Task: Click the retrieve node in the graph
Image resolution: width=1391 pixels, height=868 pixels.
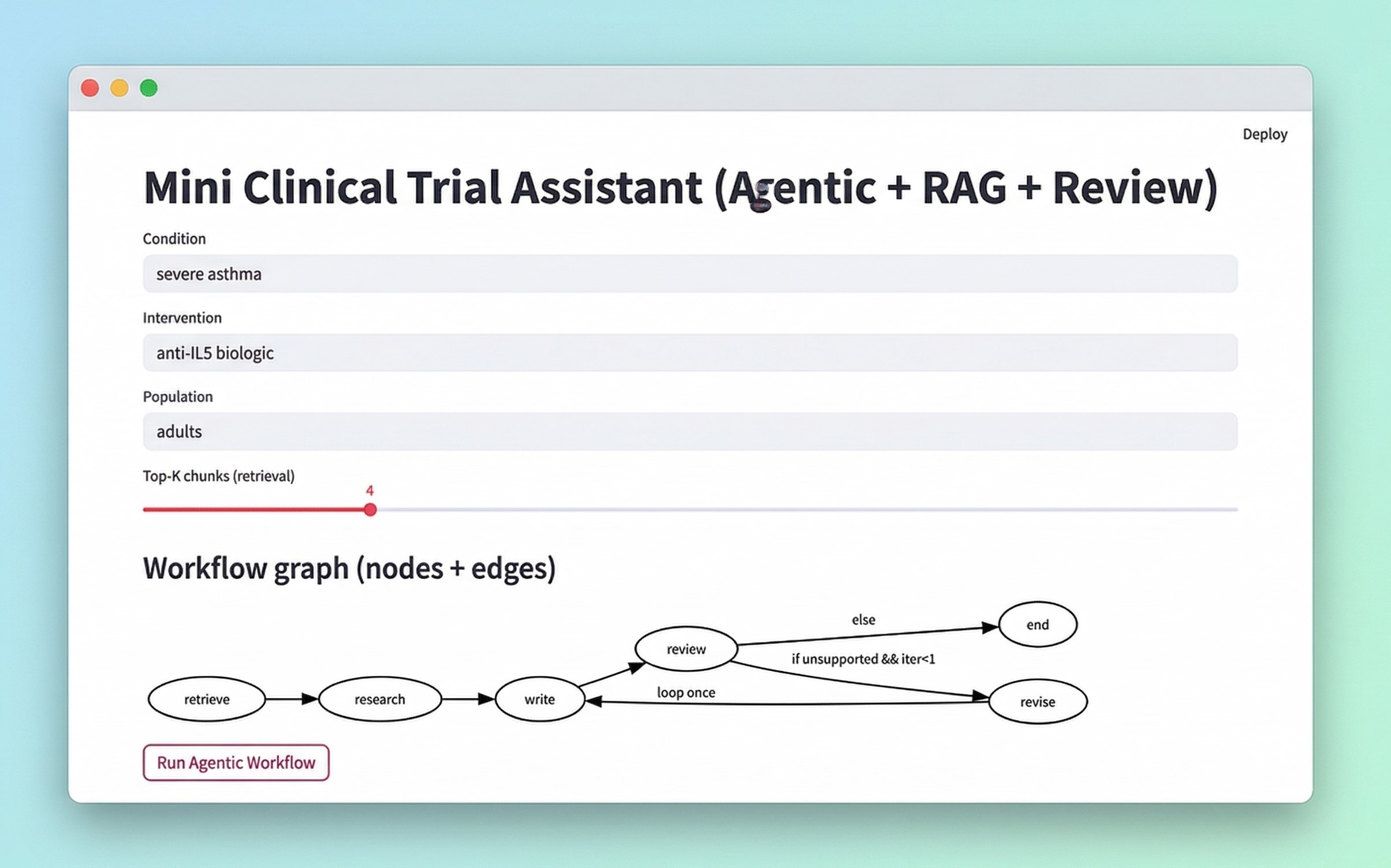Action: [207, 699]
